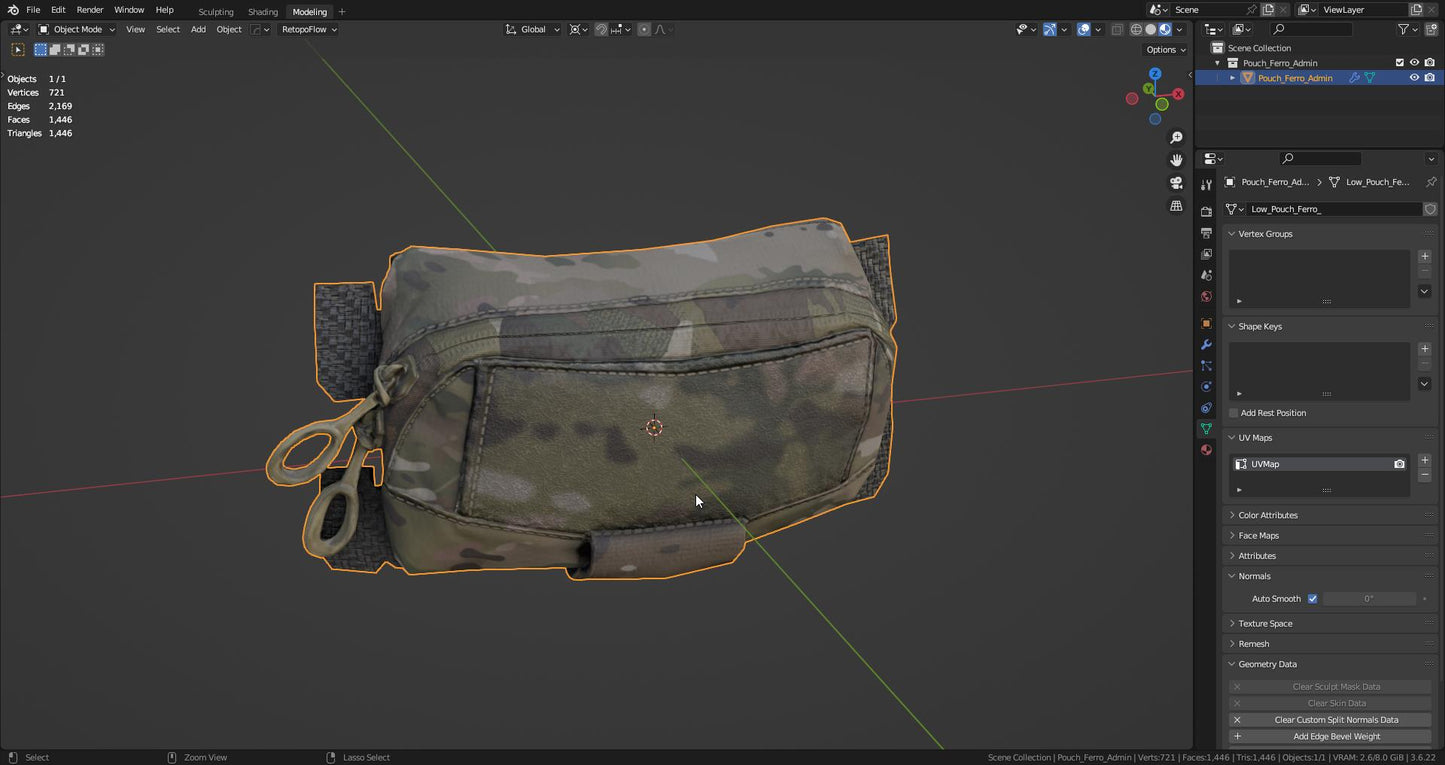Click the pan view hand icon
Image resolution: width=1445 pixels, height=765 pixels.
(1176, 160)
